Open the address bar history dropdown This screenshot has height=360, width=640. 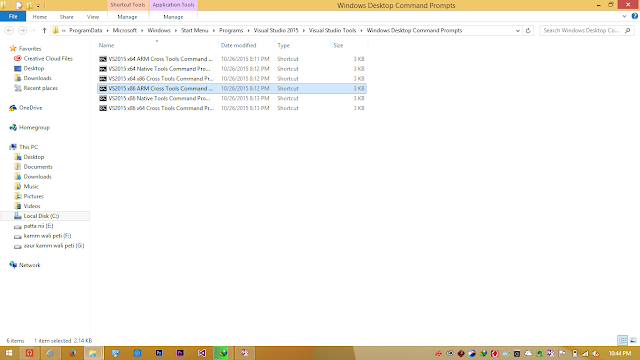[518, 31]
